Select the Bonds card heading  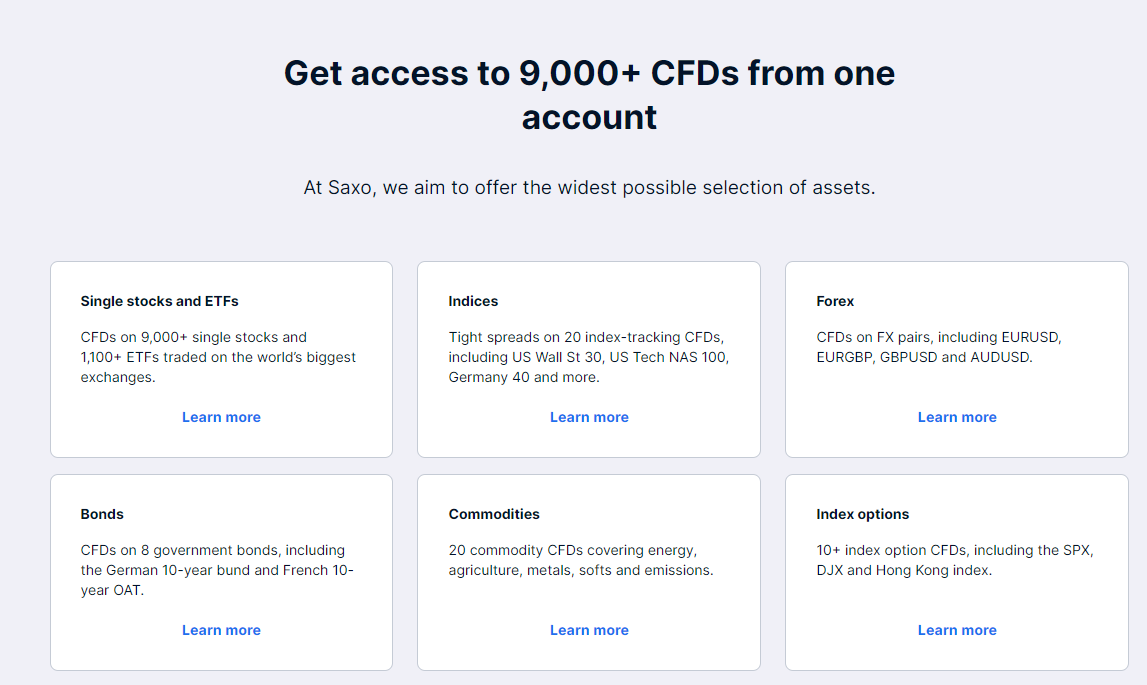(102, 514)
